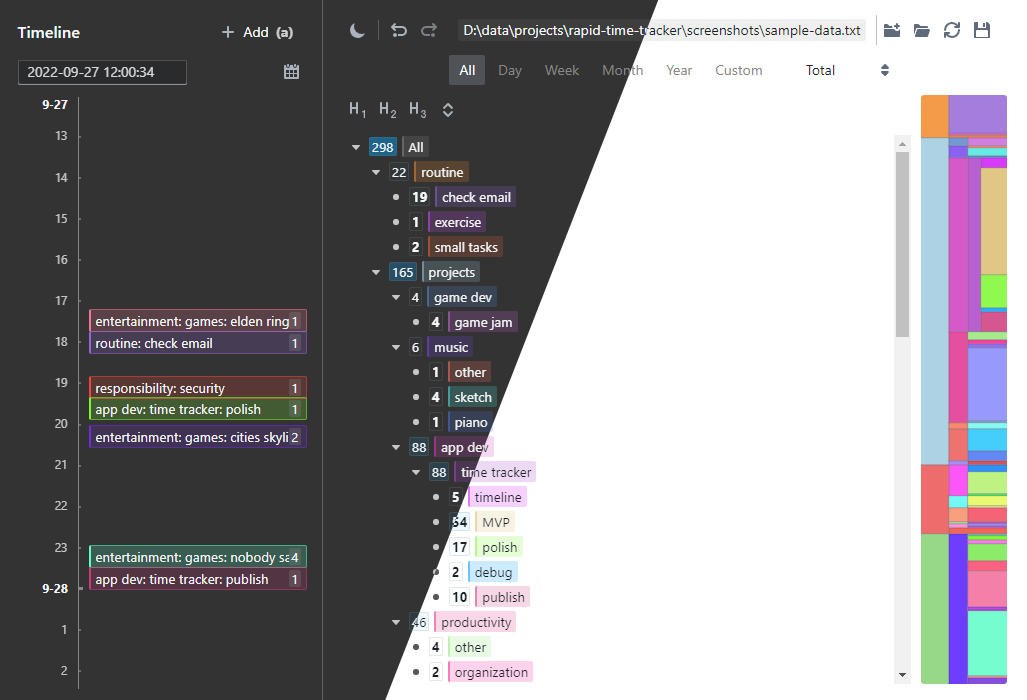Viewport: 1027px width, 700px height.
Task: Collapse the All root node
Action: point(356,147)
